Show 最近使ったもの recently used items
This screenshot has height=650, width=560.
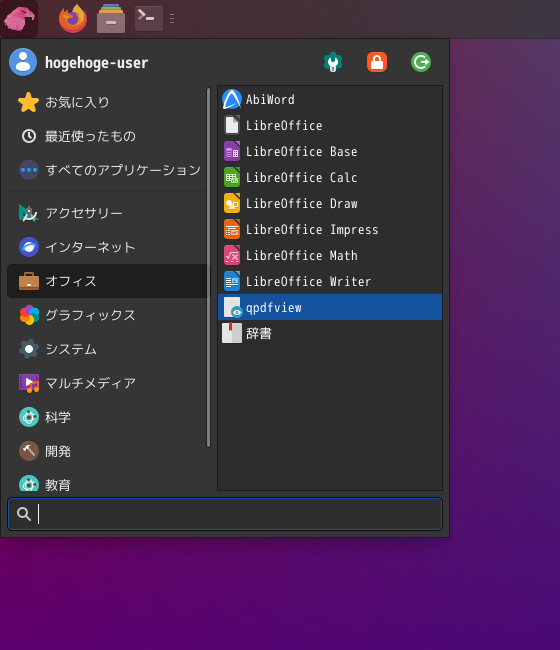[x=107, y=136]
